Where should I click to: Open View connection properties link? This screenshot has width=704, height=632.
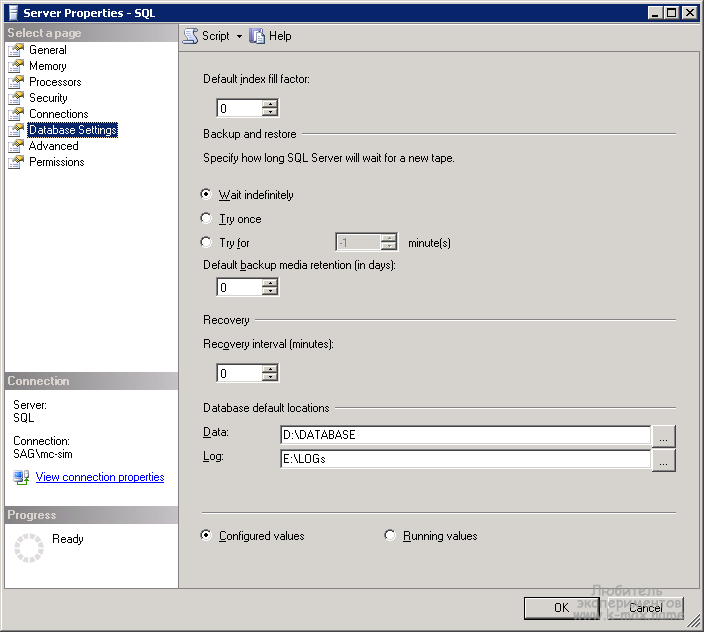pyautogui.click(x=100, y=477)
